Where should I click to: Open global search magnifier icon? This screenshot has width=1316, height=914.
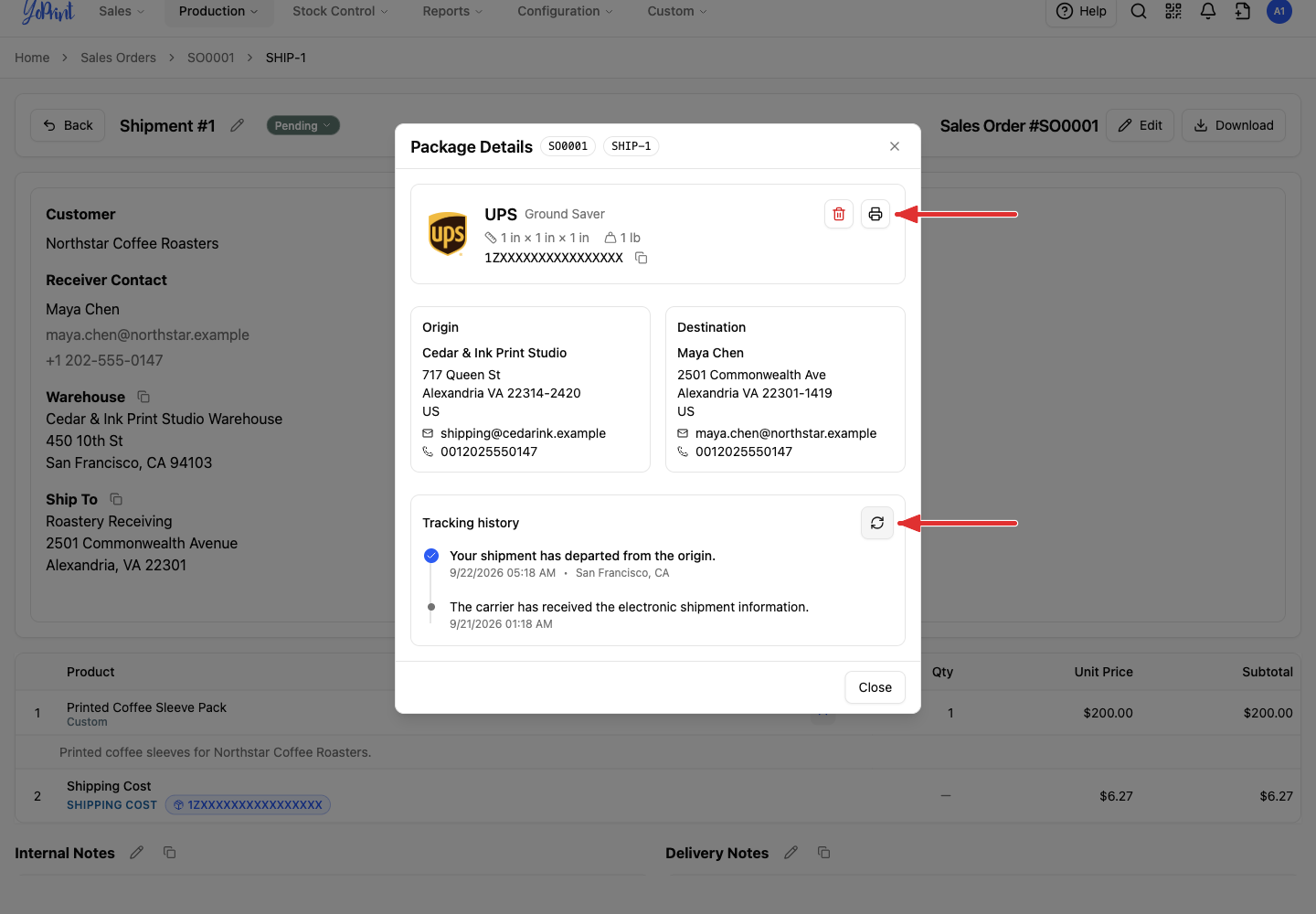[1139, 11]
